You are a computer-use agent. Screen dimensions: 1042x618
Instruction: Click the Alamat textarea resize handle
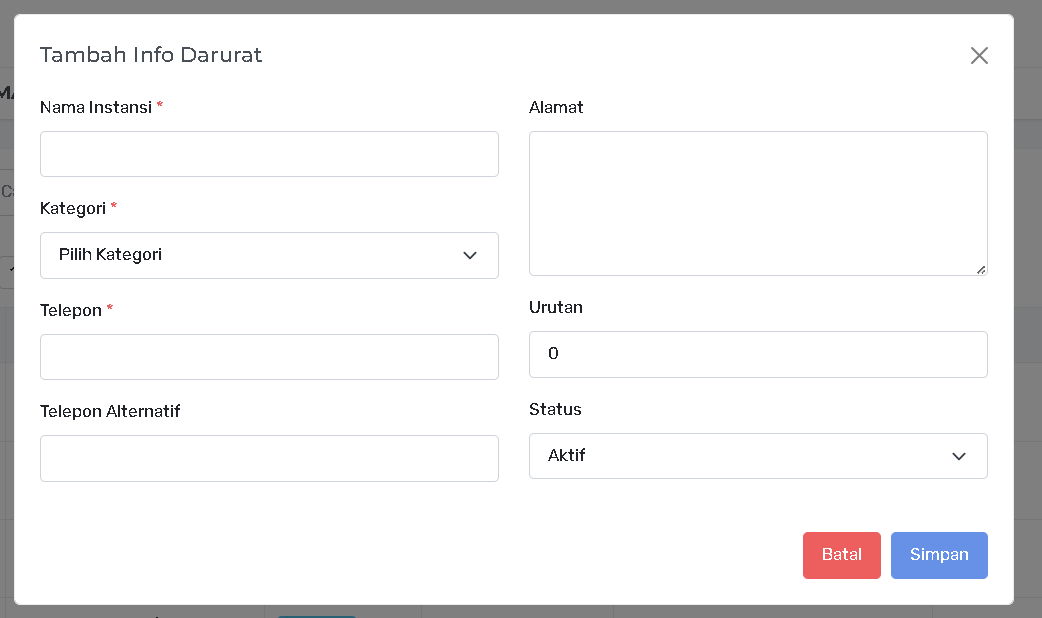tap(981, 269)
